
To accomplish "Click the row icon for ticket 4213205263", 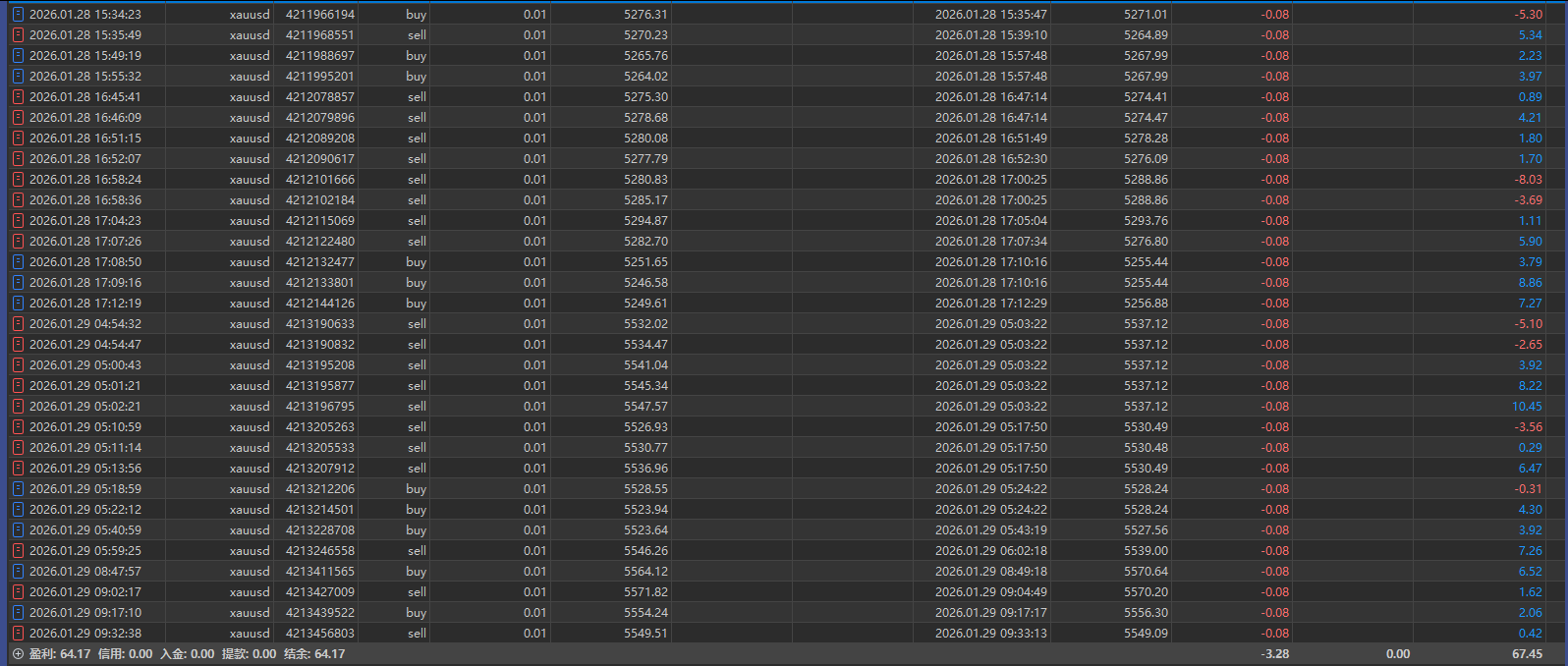I will [18, 427].
